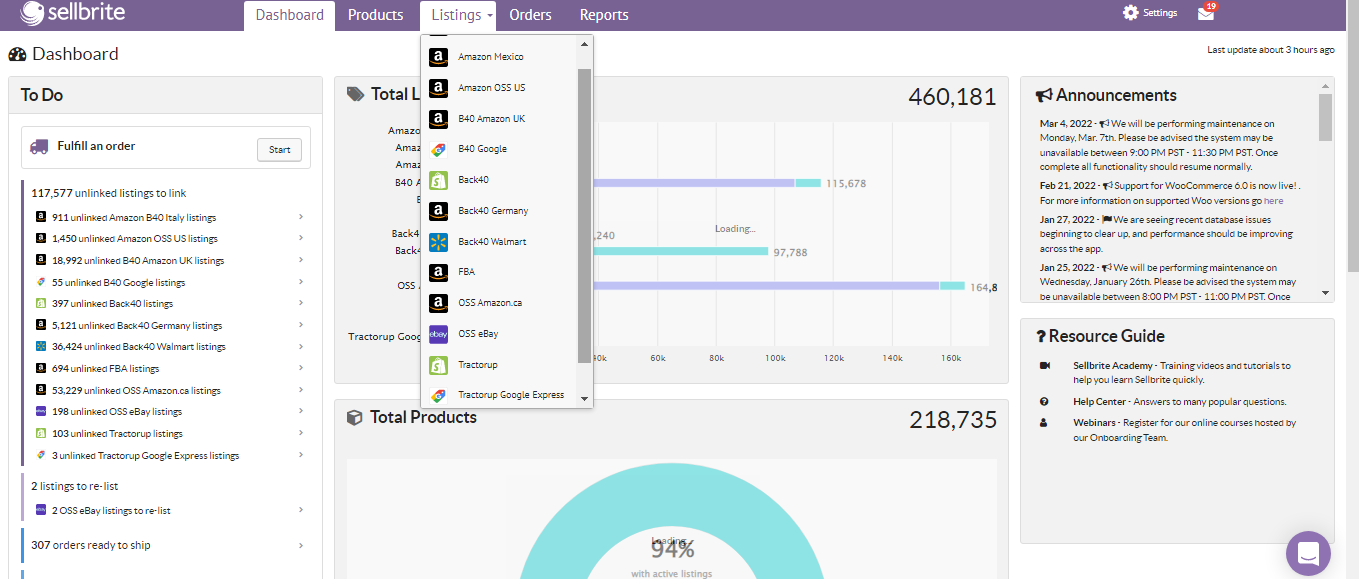Start fulfilling an order
This screenshot has height=579, width=1359.
pyautogui.click(x=280, y=150)
